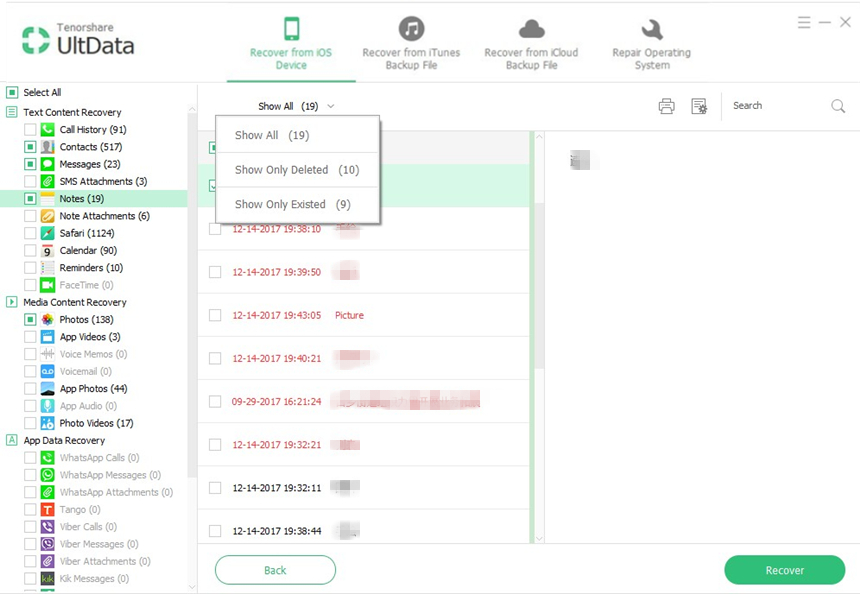Enable the Calendar (90) checkbox
The image size is (860, 594).
[30, 251]
